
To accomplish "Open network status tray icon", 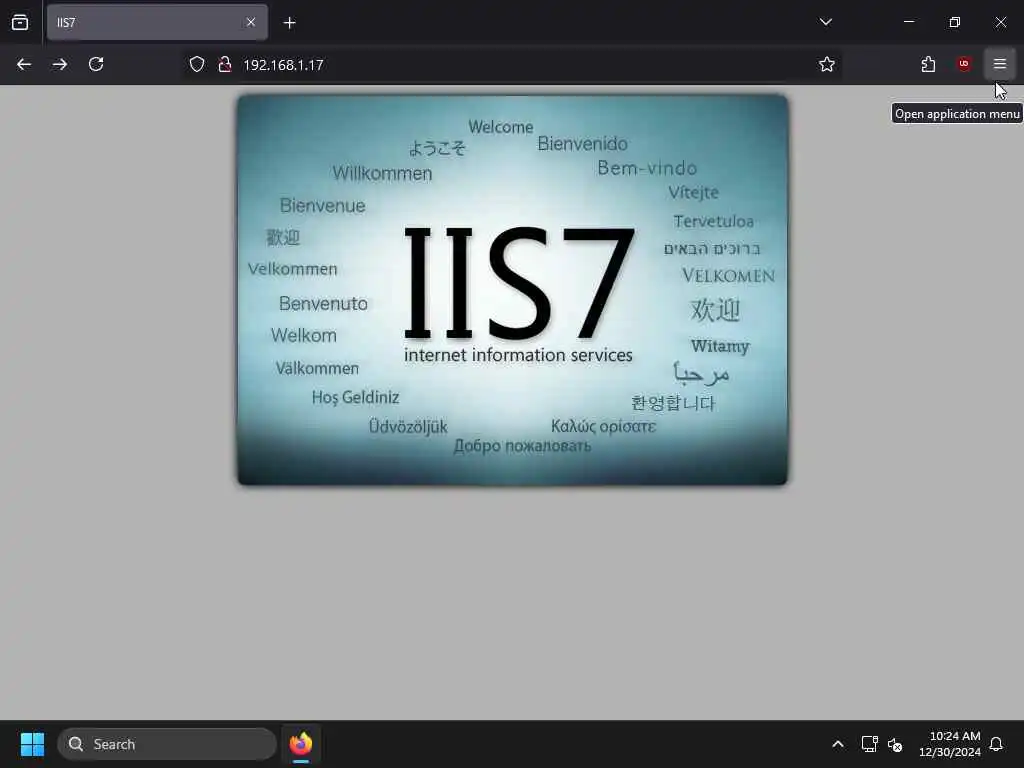I will (x=869, y=744).
